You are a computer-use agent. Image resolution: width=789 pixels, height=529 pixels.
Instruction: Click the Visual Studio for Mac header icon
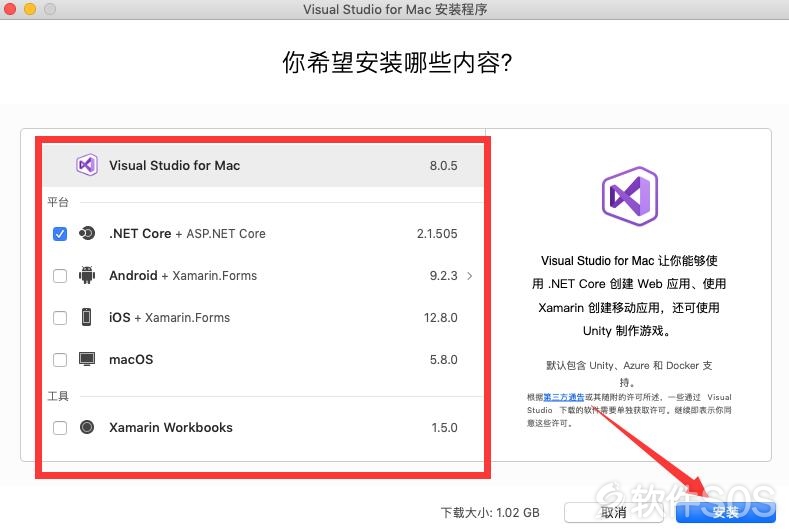(x=87, y=165)
